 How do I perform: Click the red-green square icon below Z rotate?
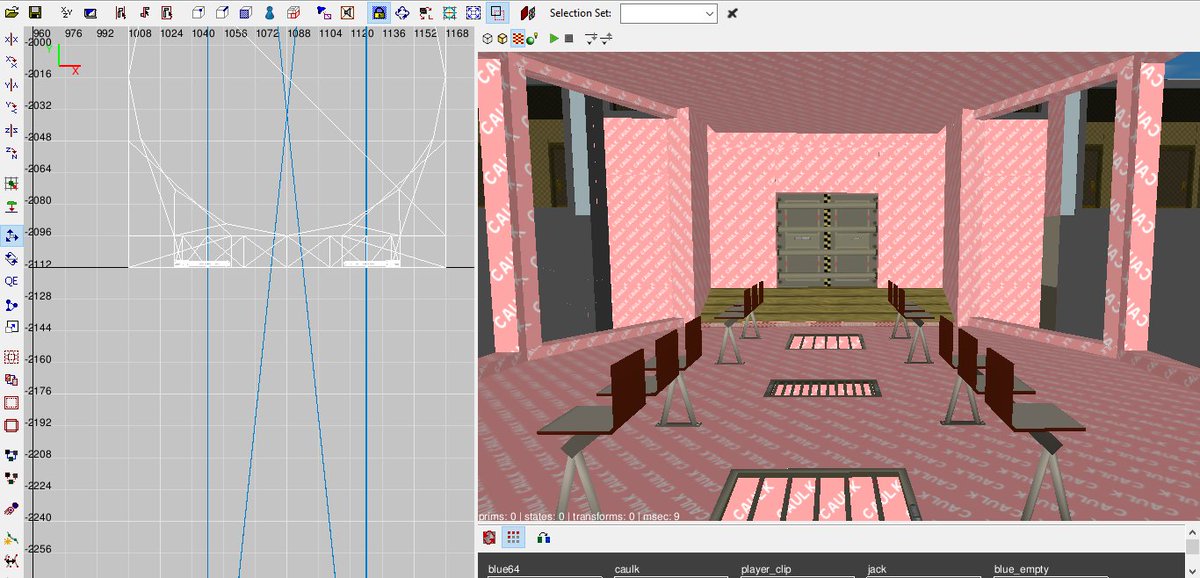[11, 184]
